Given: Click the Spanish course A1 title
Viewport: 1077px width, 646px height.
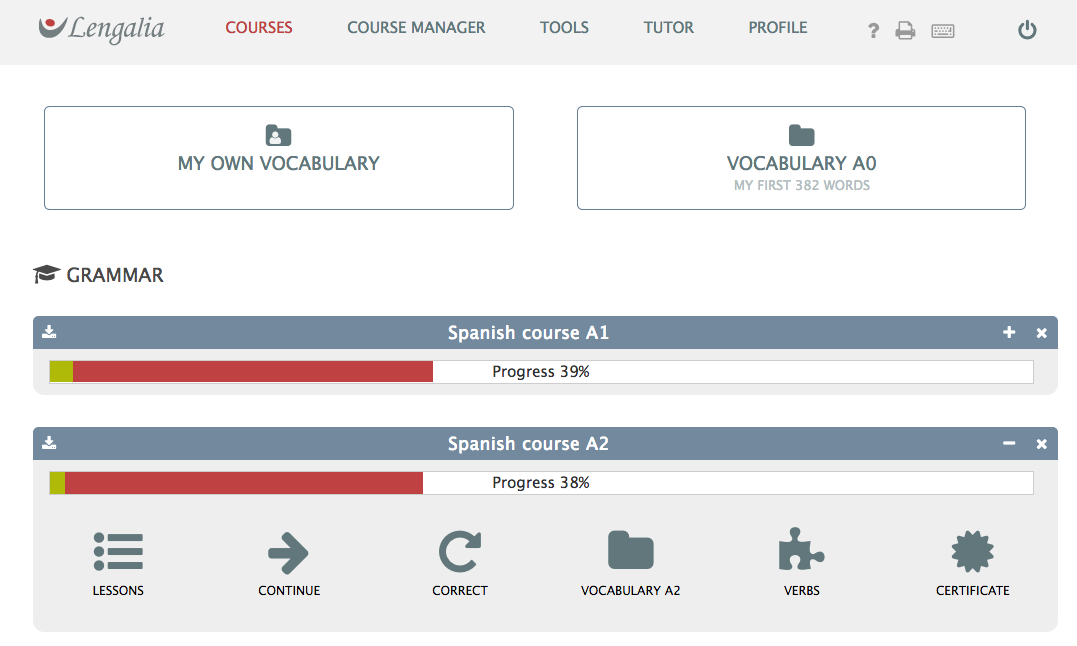Looking at the screenshot, I should [528, 333].
